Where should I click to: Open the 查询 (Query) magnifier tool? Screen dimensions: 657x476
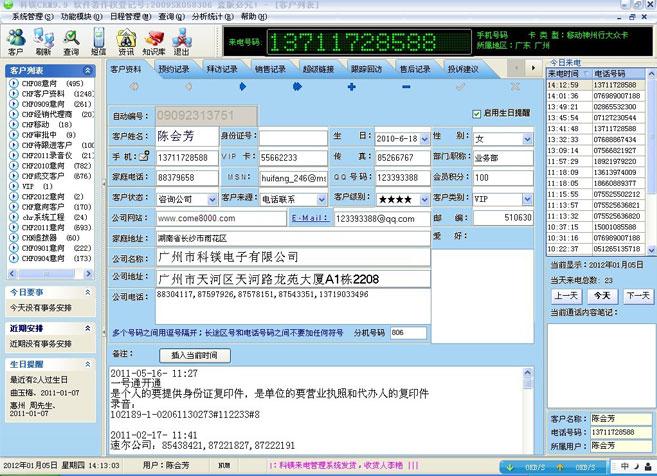[x=71, y=40]
